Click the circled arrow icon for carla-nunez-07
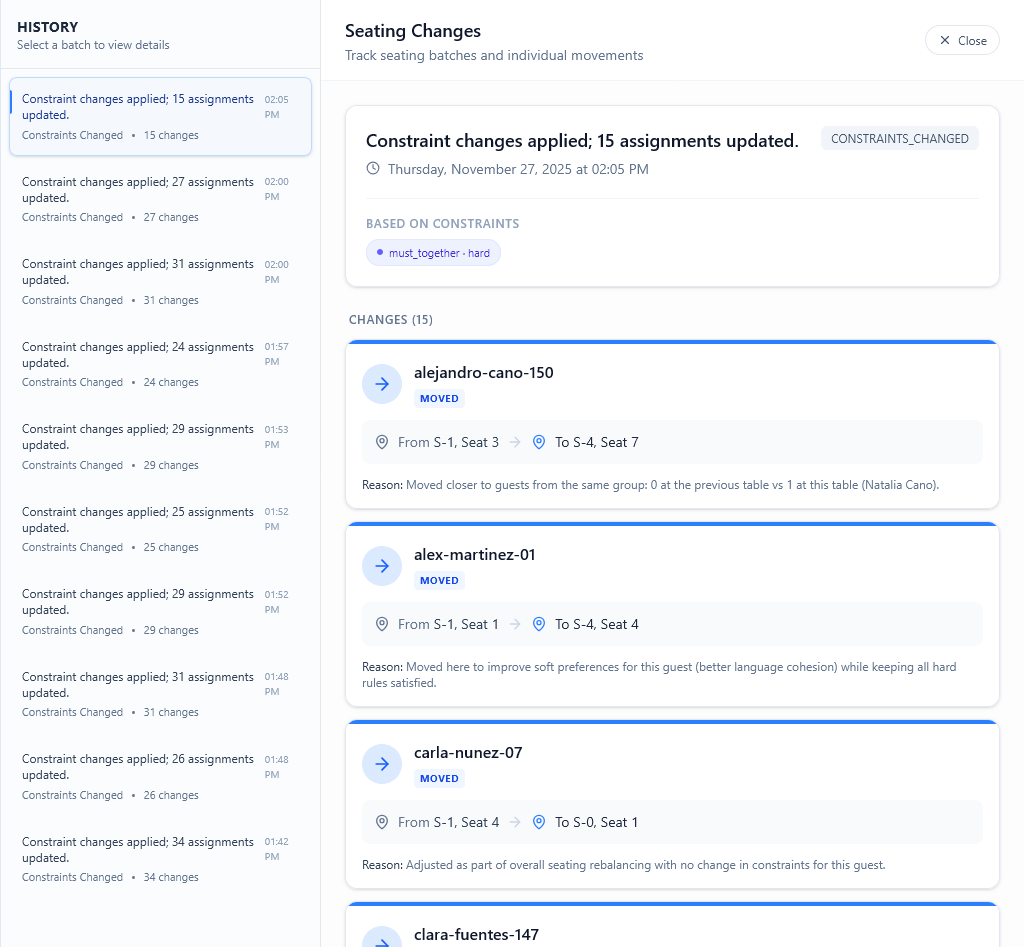This screenshot has width=1024, height=947. click(381, 764)
